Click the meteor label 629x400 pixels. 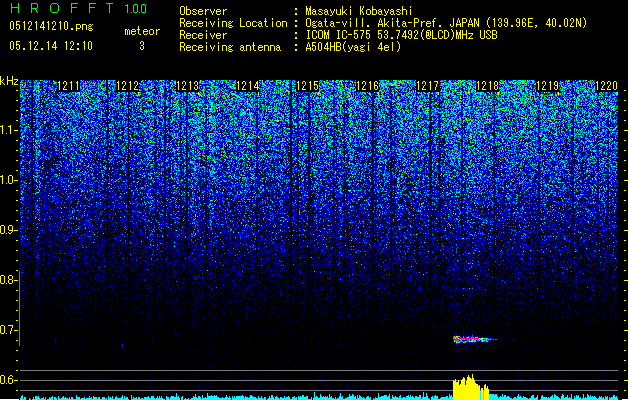142,31
